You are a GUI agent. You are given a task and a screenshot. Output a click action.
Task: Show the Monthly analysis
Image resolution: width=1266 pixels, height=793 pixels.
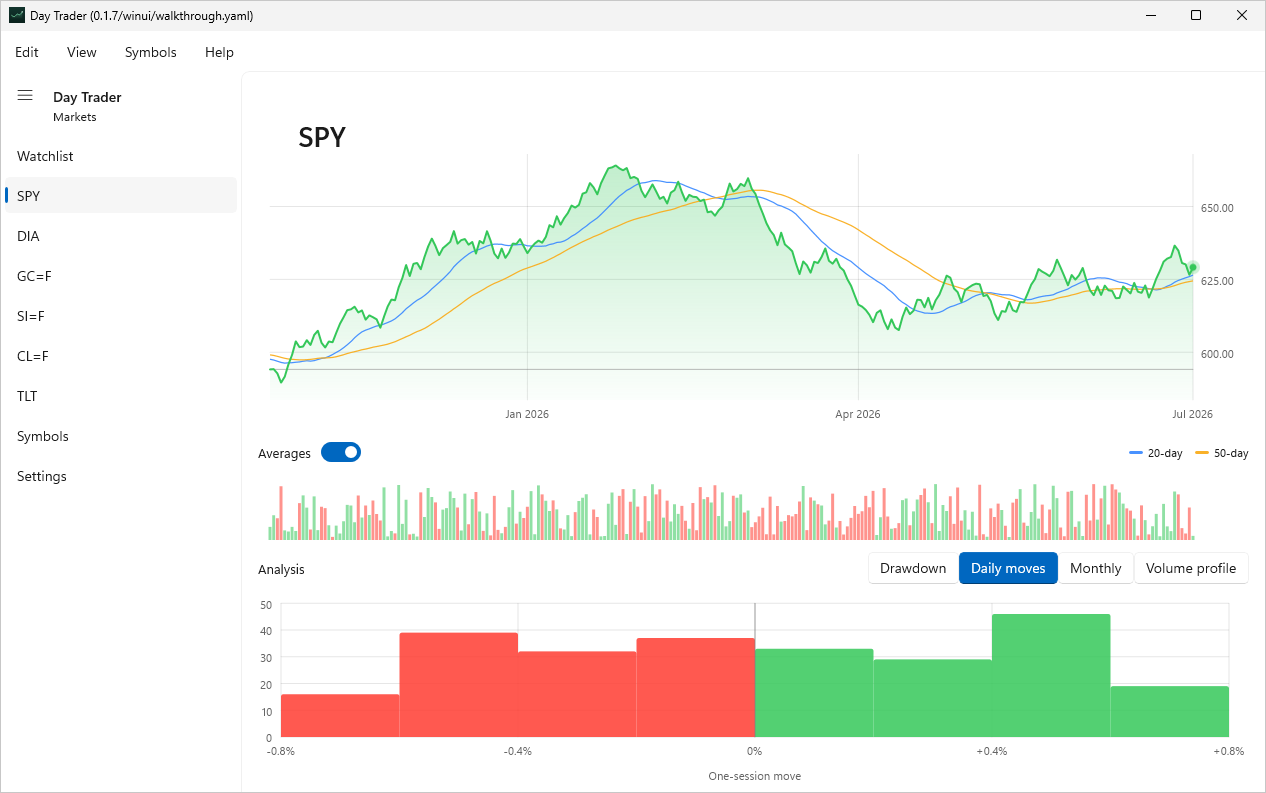(1096, 568)
